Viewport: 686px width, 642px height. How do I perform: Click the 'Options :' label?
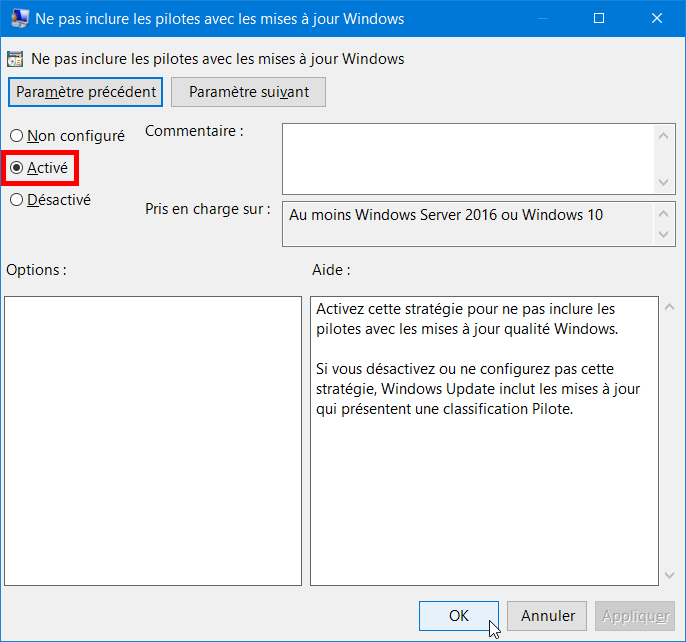(36, 270)
